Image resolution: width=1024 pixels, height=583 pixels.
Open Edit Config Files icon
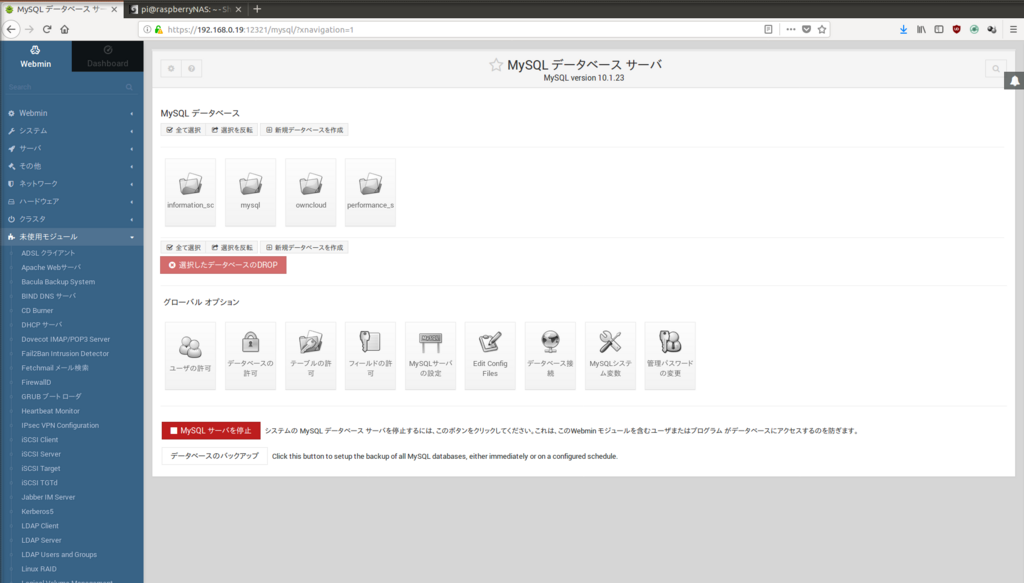pyautogui.click(x=490, y=355)
